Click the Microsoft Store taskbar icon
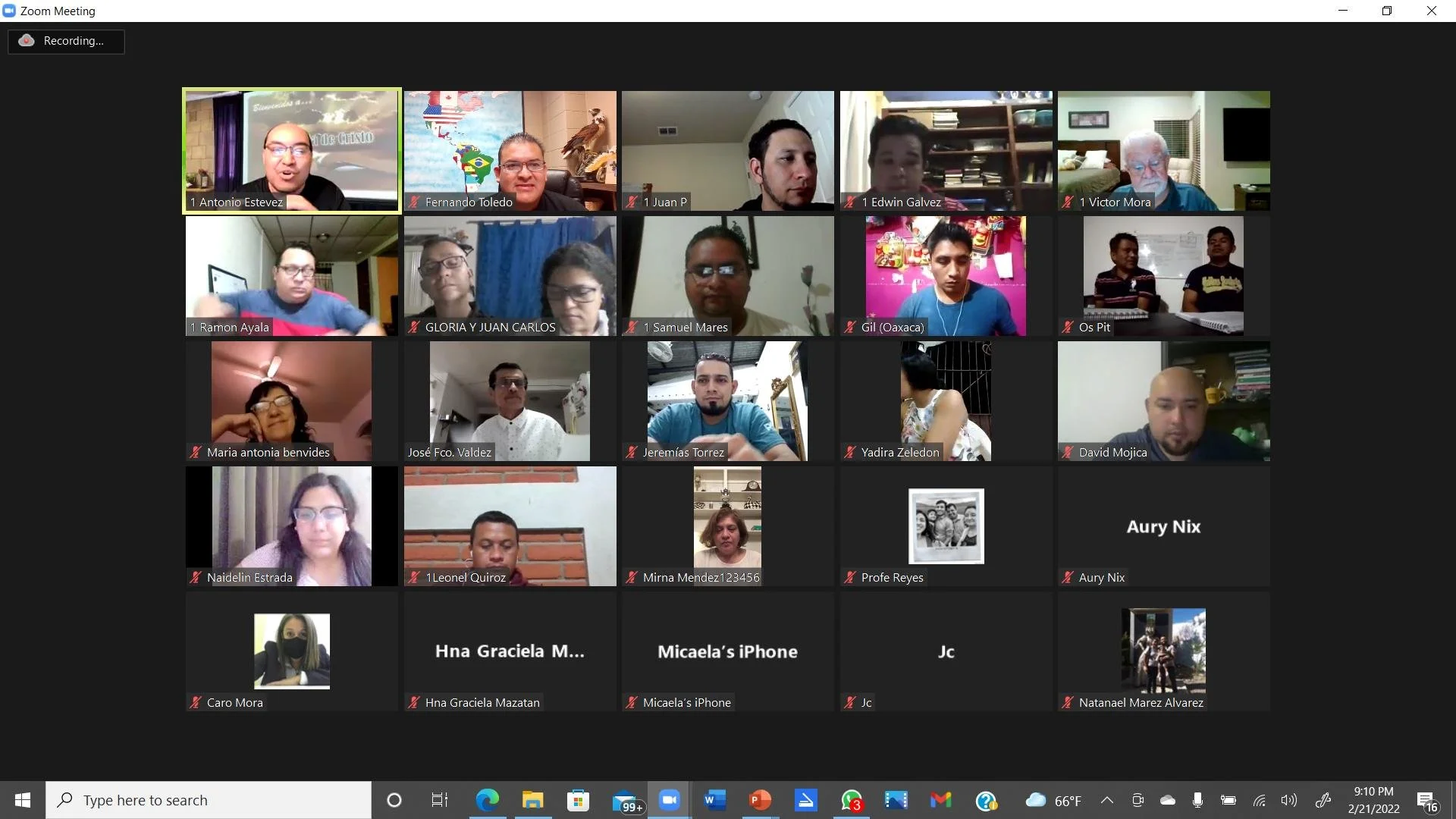The image size is (1456, 819). [x=578, y=800]
